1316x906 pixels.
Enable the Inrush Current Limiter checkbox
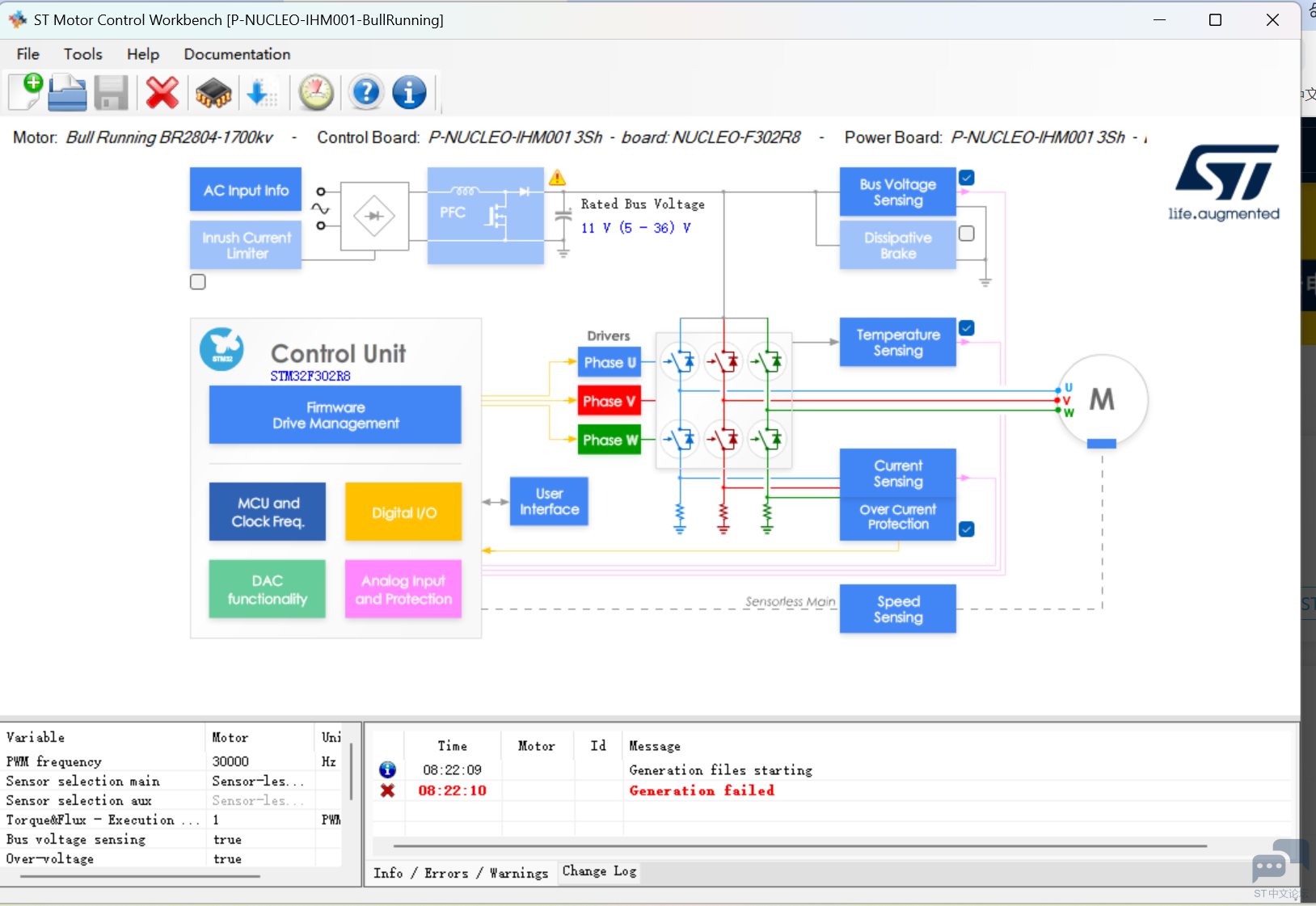pos(198,282)
